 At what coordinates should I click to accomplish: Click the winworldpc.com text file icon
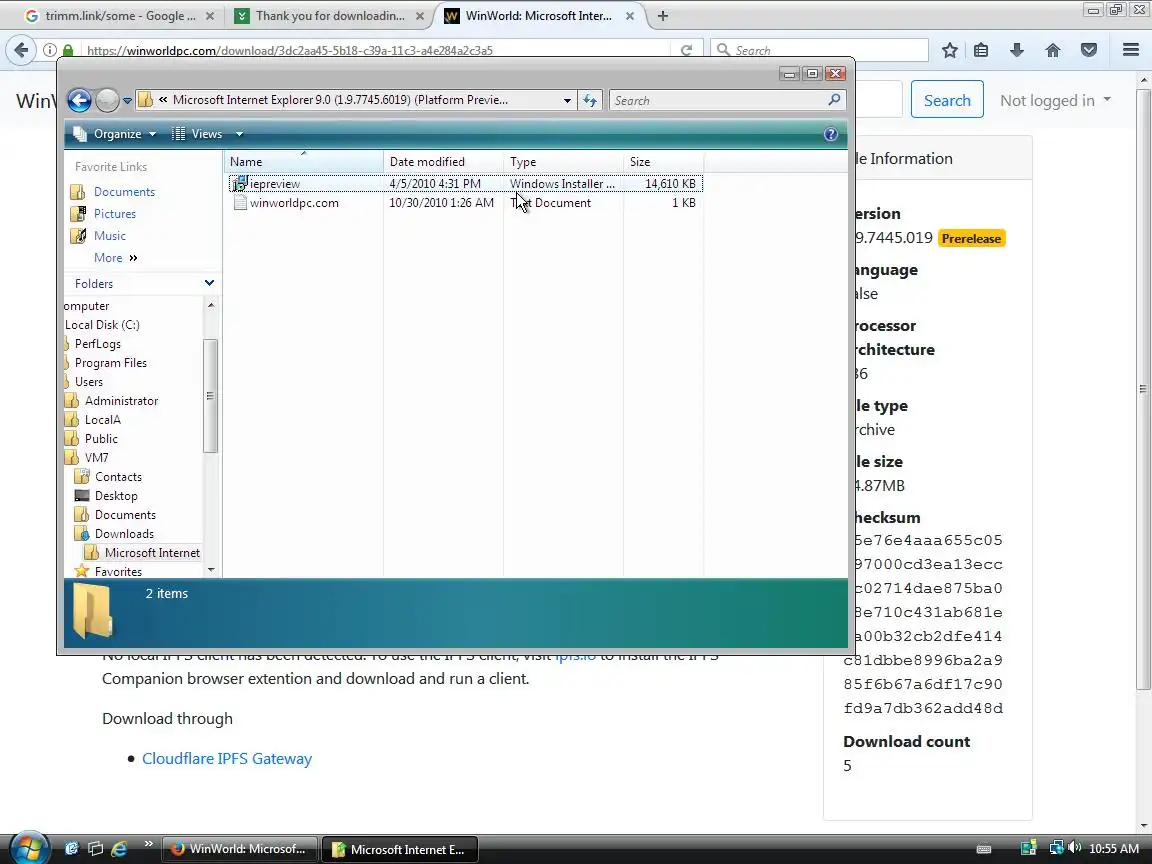pos(240,203)
